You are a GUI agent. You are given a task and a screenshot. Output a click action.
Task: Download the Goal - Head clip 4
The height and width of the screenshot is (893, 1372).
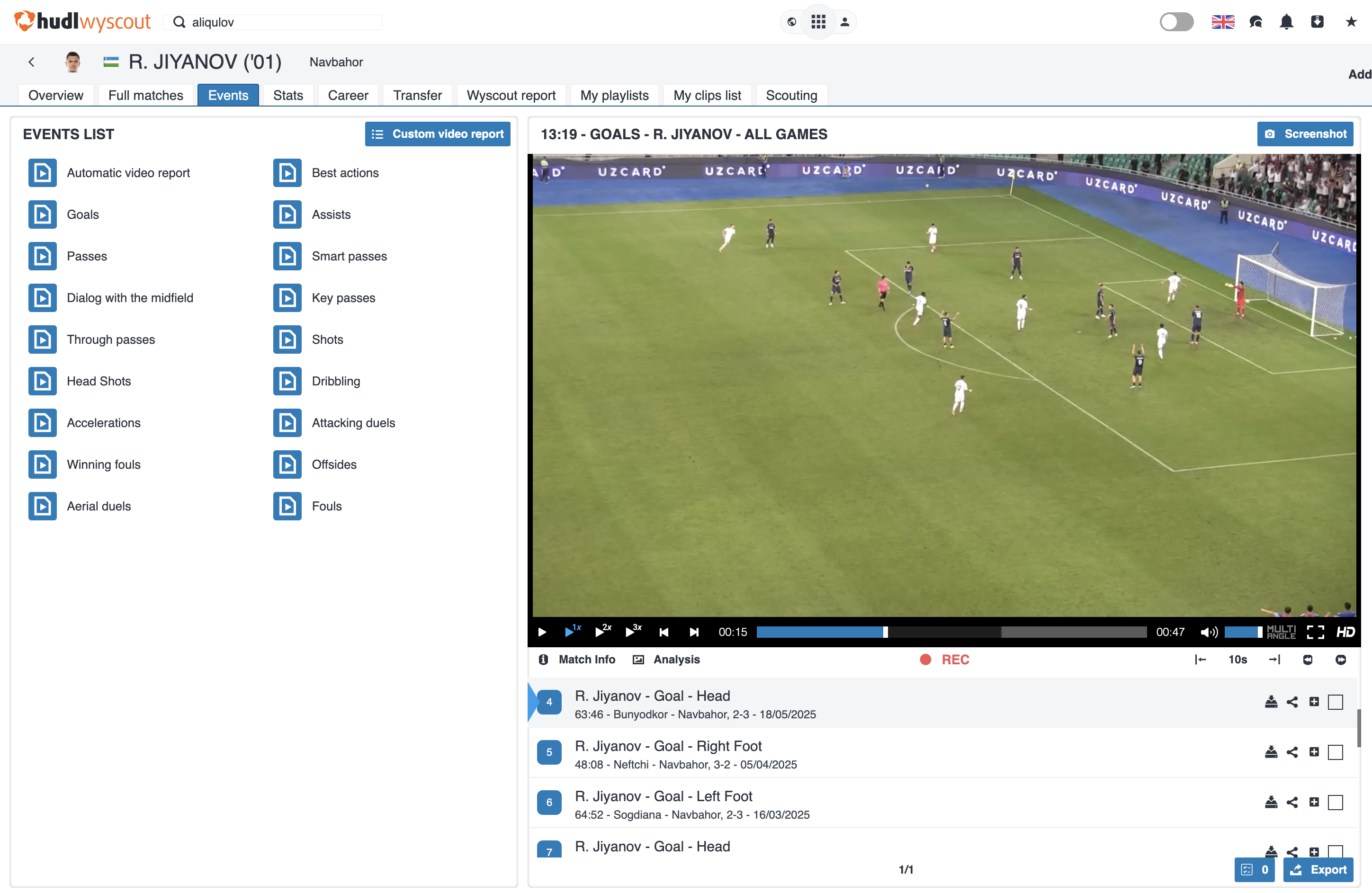(x=1271, y=702)
